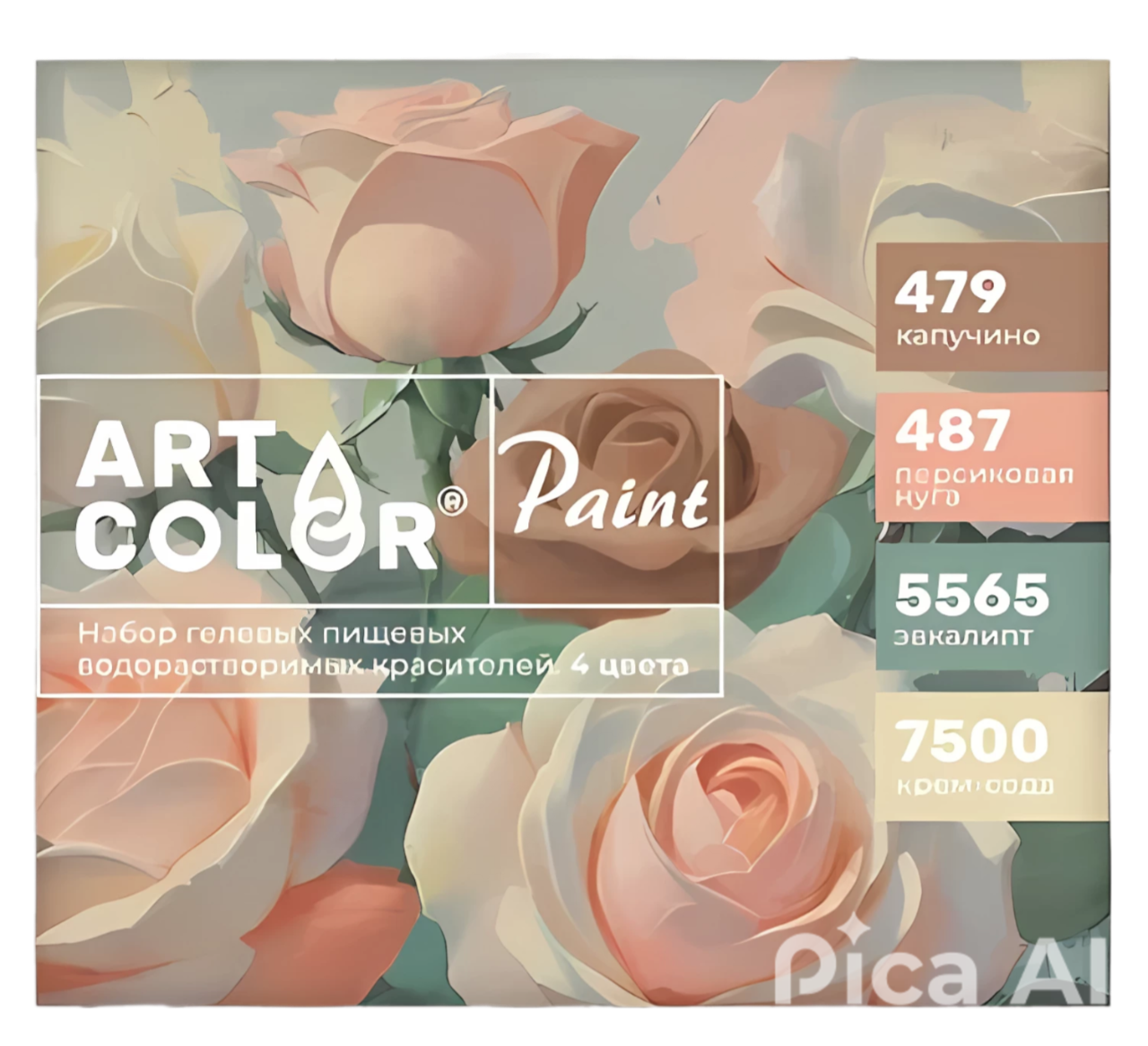Click the number 487
Screen dimensions: 1148x1046
[x=952, y=431]
